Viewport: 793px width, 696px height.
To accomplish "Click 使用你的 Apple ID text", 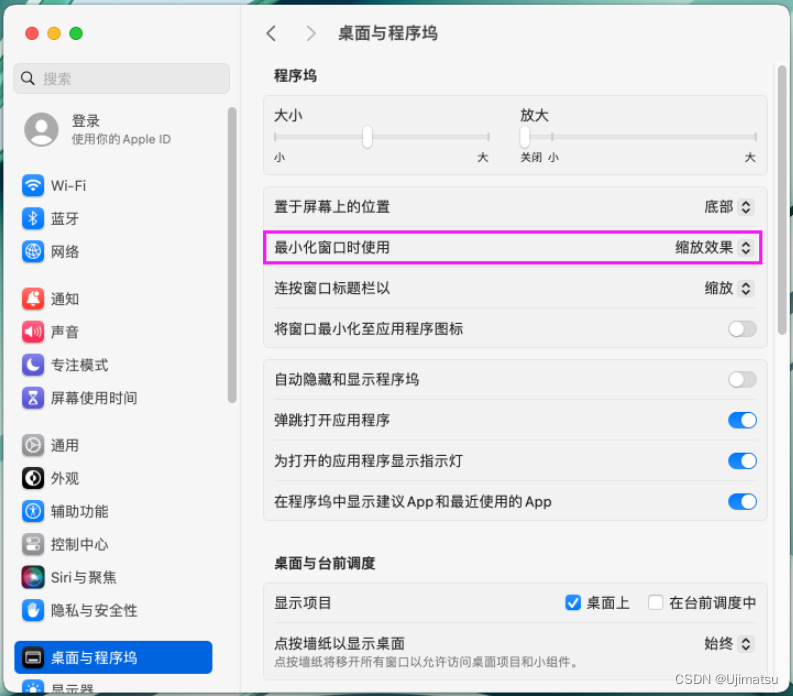I will 121,139.
